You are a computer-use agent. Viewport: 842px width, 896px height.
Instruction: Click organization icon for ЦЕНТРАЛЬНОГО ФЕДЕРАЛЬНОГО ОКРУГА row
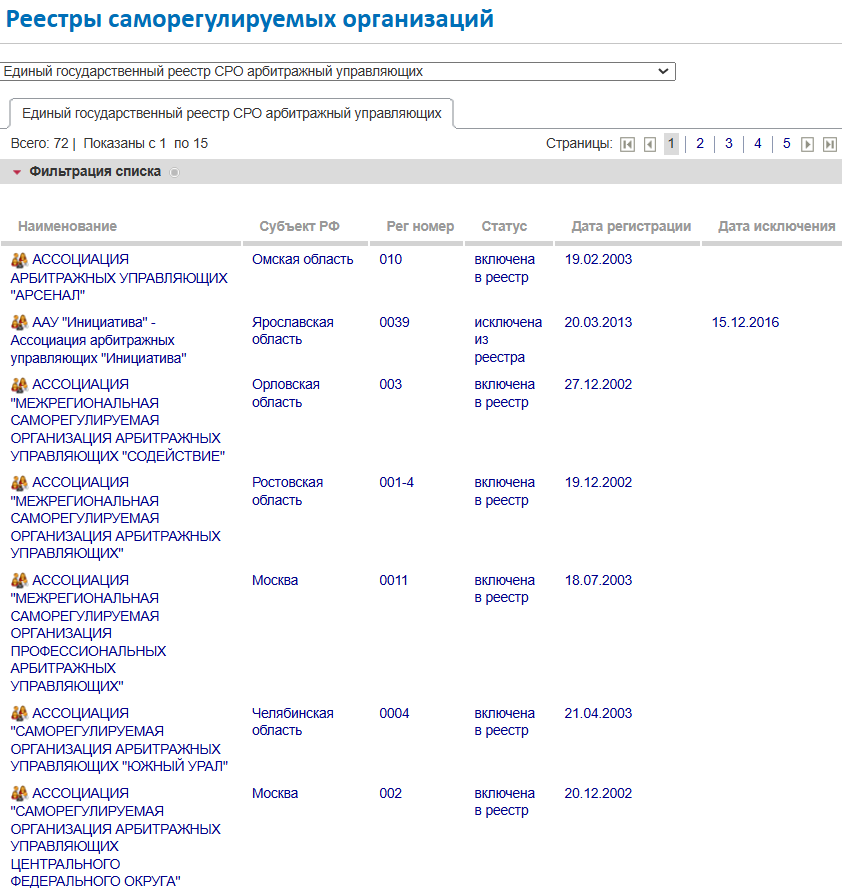point(19,793)
